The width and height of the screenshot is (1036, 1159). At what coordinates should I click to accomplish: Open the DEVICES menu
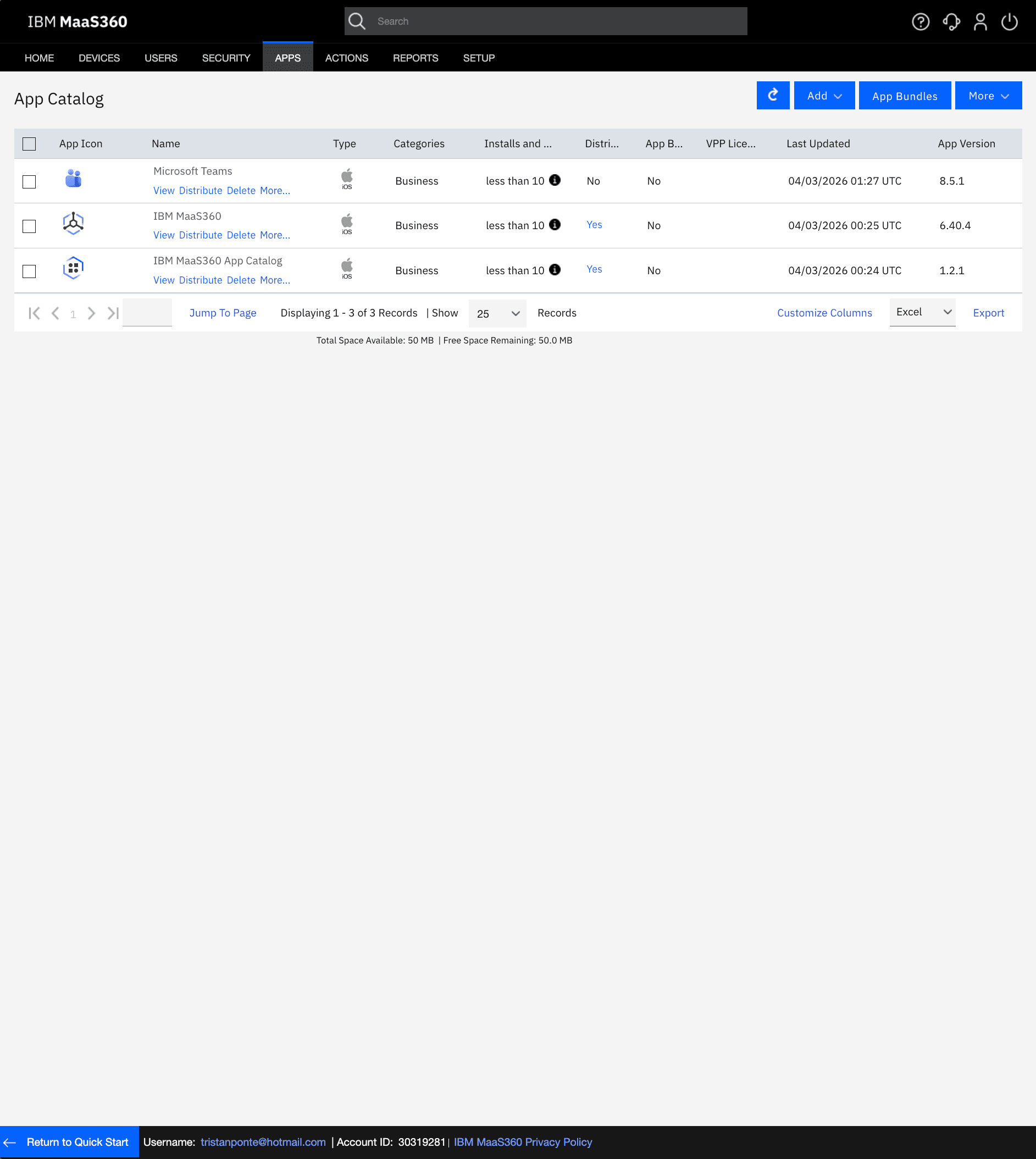coord(99,58)
